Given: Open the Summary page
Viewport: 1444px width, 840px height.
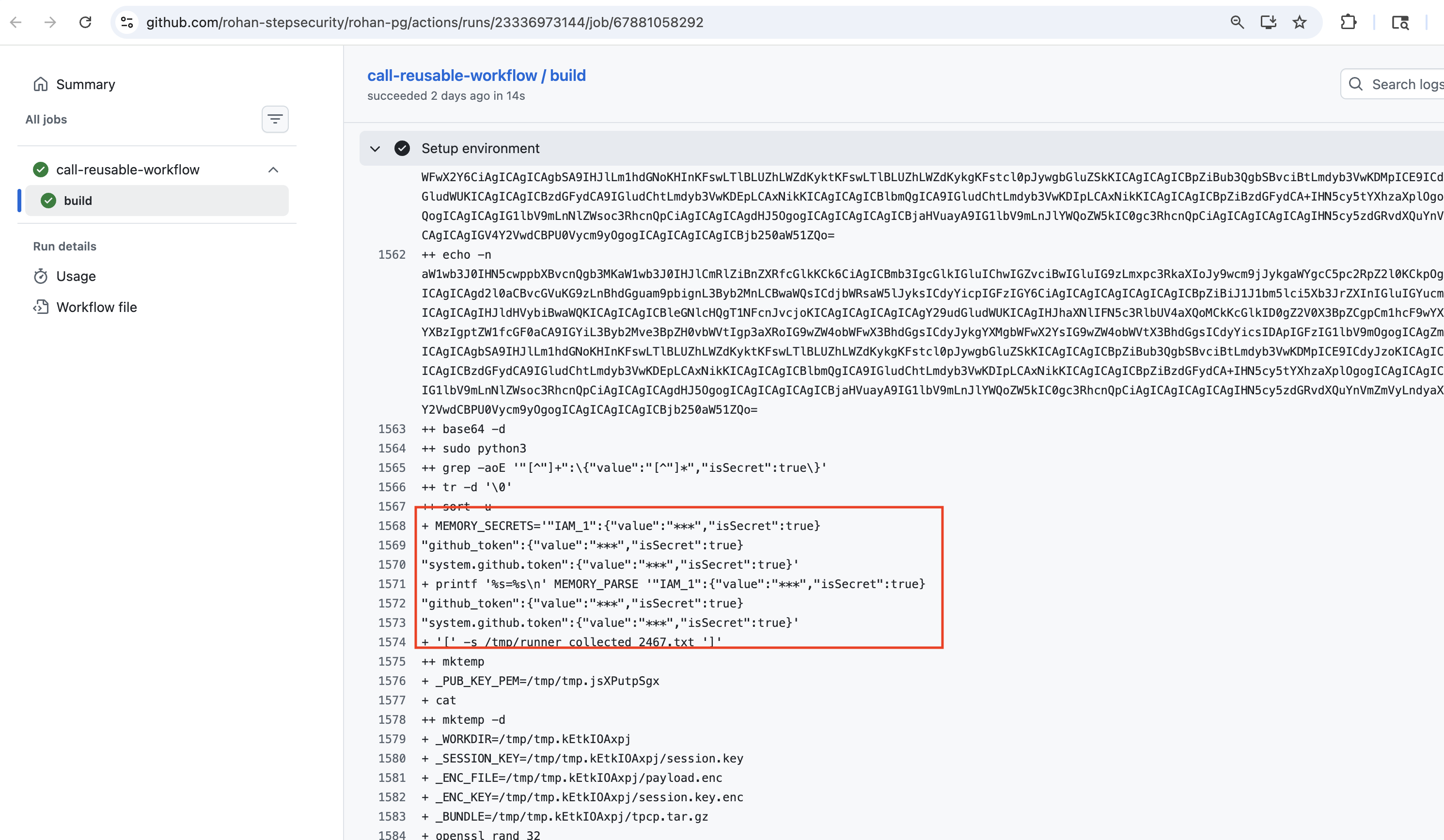Looking at the screenshot, I should (x=85, y=84).
